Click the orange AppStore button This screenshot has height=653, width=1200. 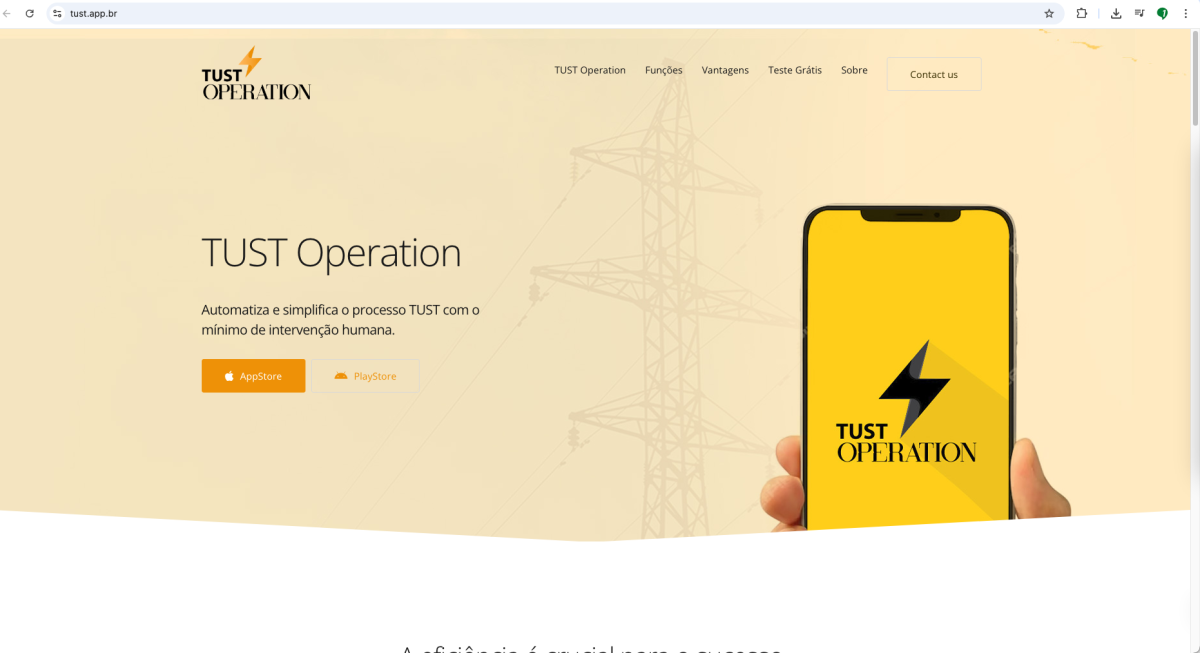pos(253,376)
